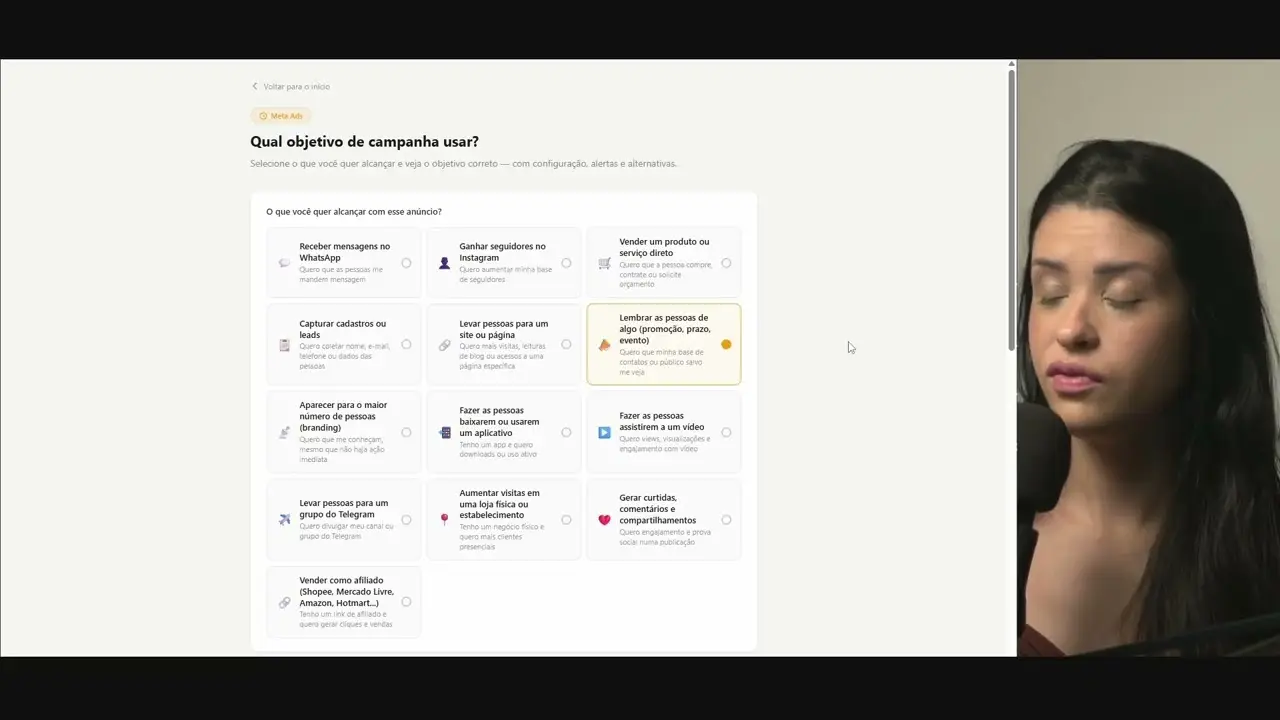The height and width of the screenshot is (720, 1280).
Task: Go back via 'Voltar para o início' link
Action: coord(290,86)
